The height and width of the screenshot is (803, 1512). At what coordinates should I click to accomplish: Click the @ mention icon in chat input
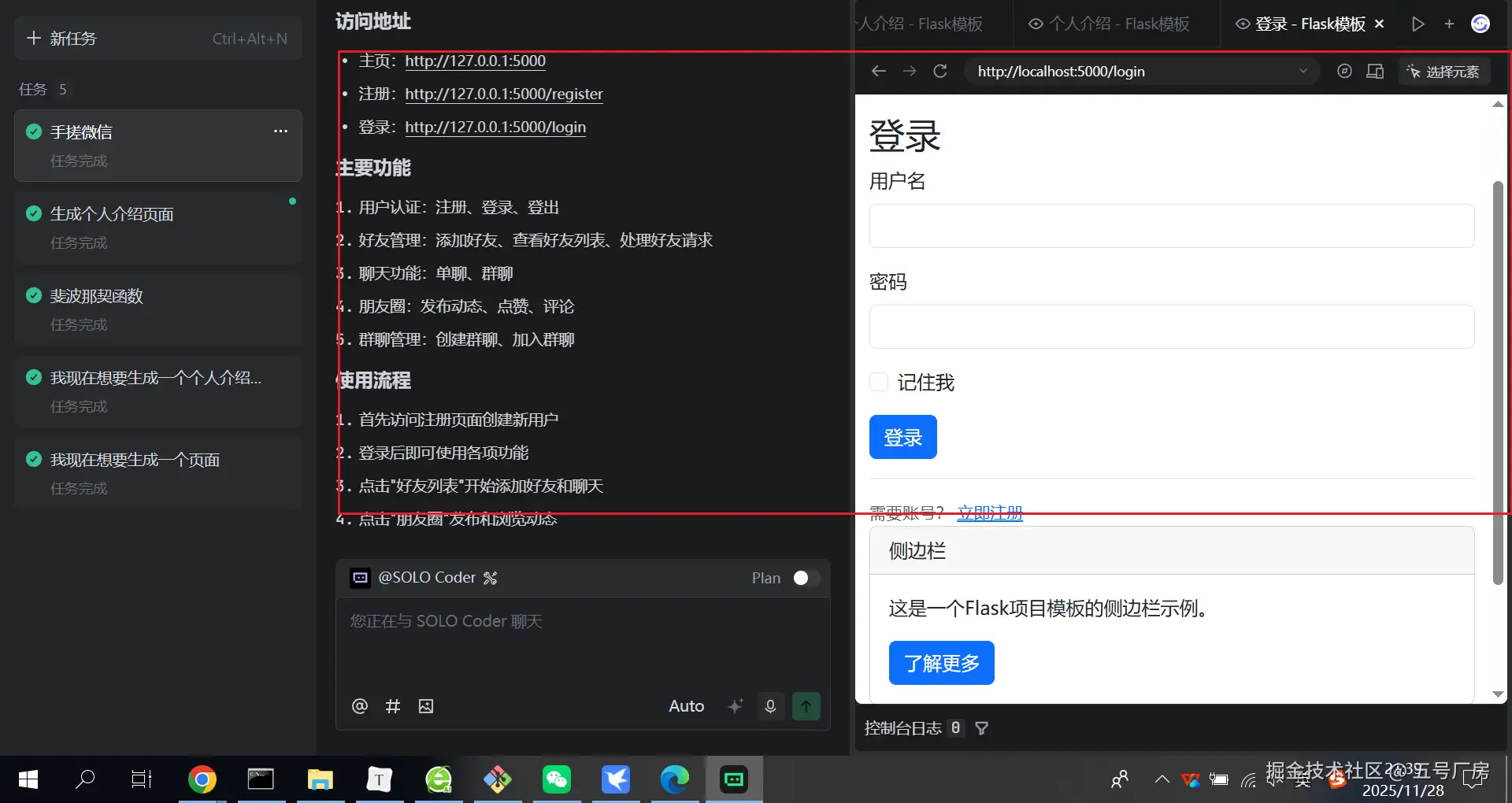[360, 706]
